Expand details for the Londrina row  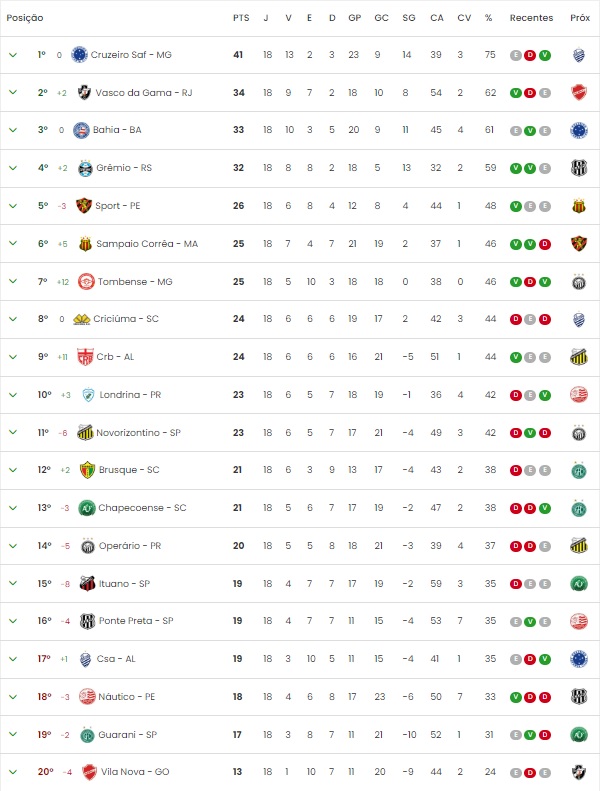coord(13,395)
